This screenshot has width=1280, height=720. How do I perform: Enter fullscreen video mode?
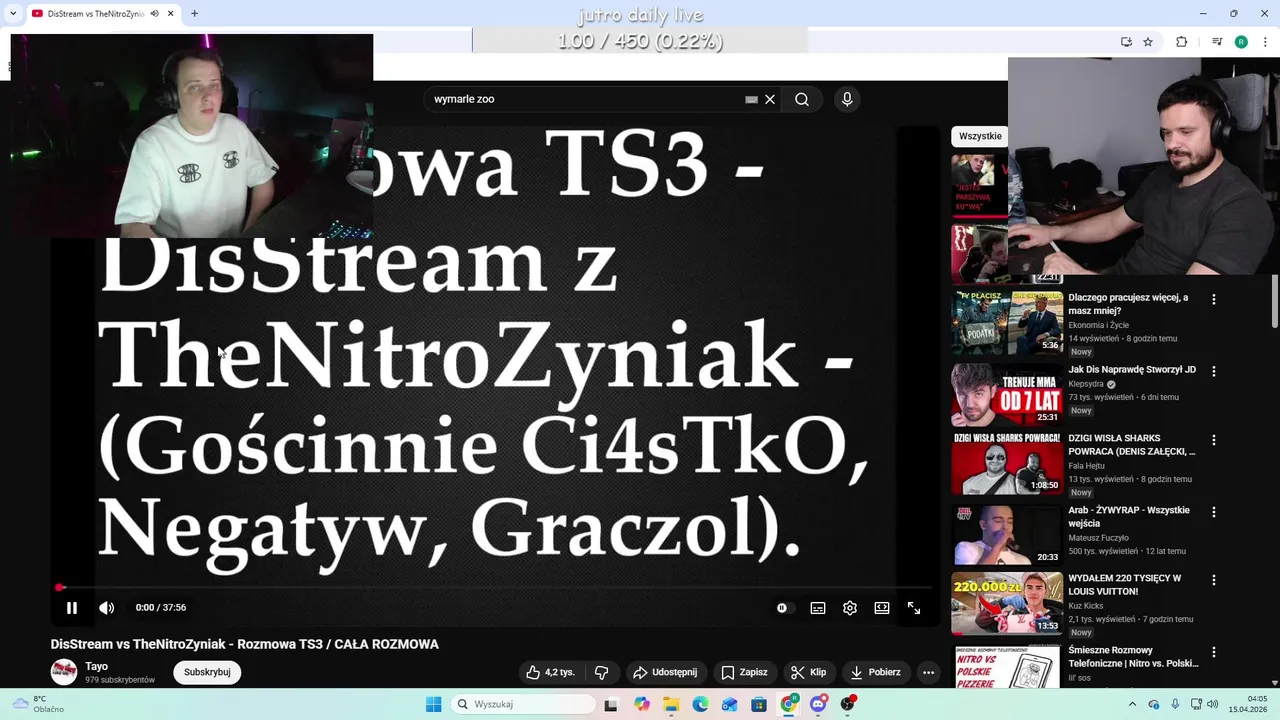(x=914, y=608)
